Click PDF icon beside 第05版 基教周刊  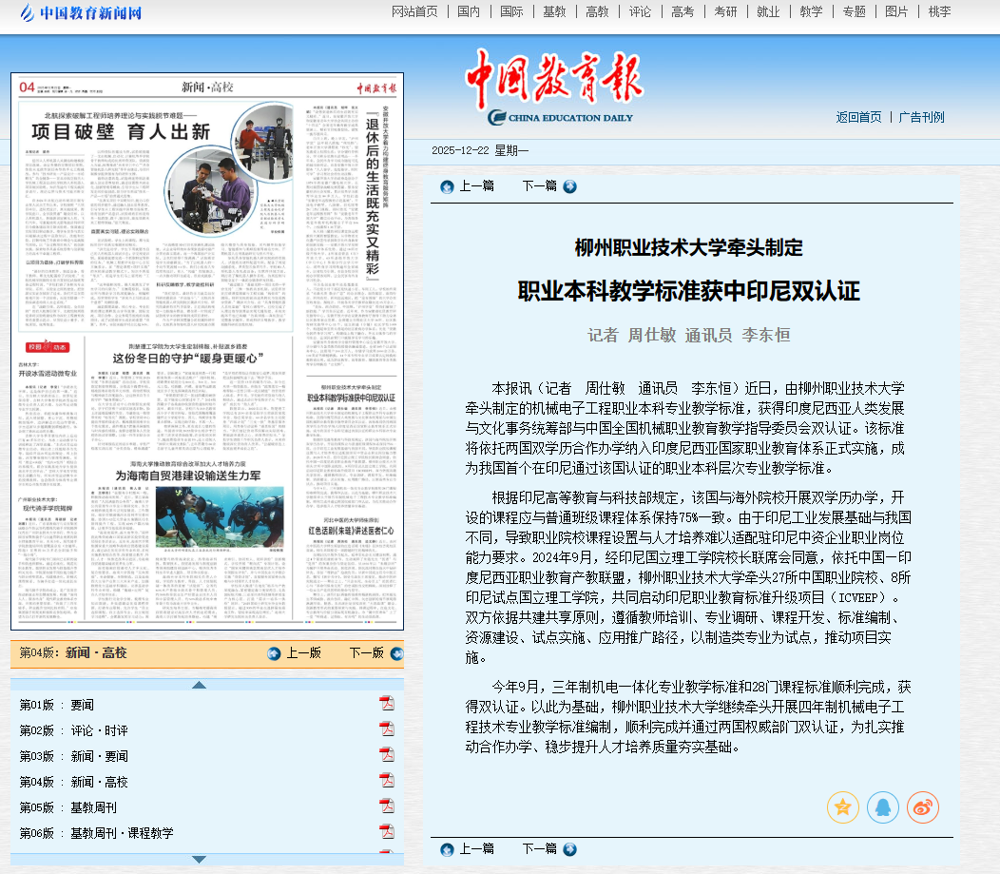[x=386, y=806]
